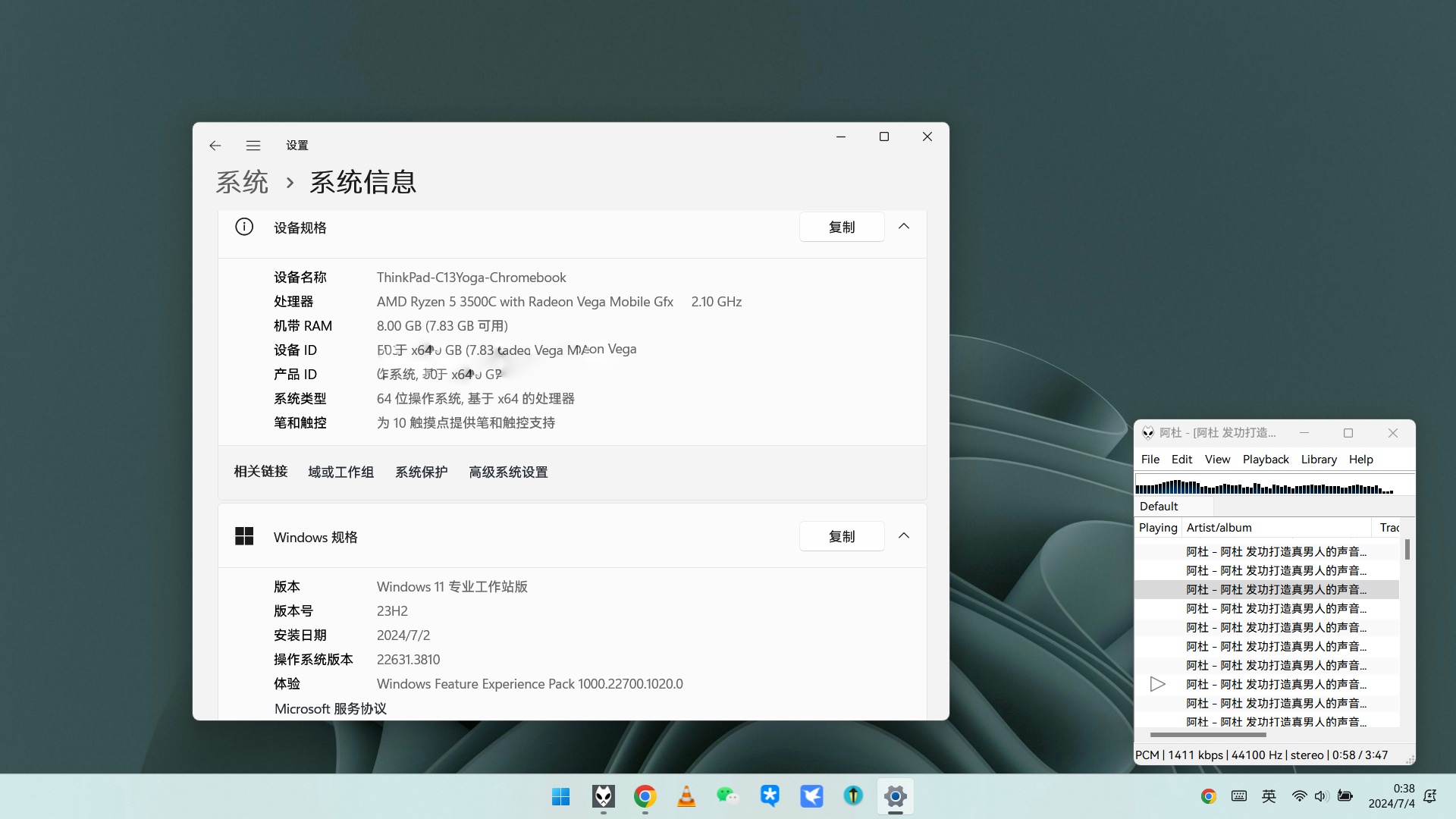This screenshot has width=1456, height=819.
Task: Click the Windows Feature Experience Pack value
Action: [x=530, y=684]
